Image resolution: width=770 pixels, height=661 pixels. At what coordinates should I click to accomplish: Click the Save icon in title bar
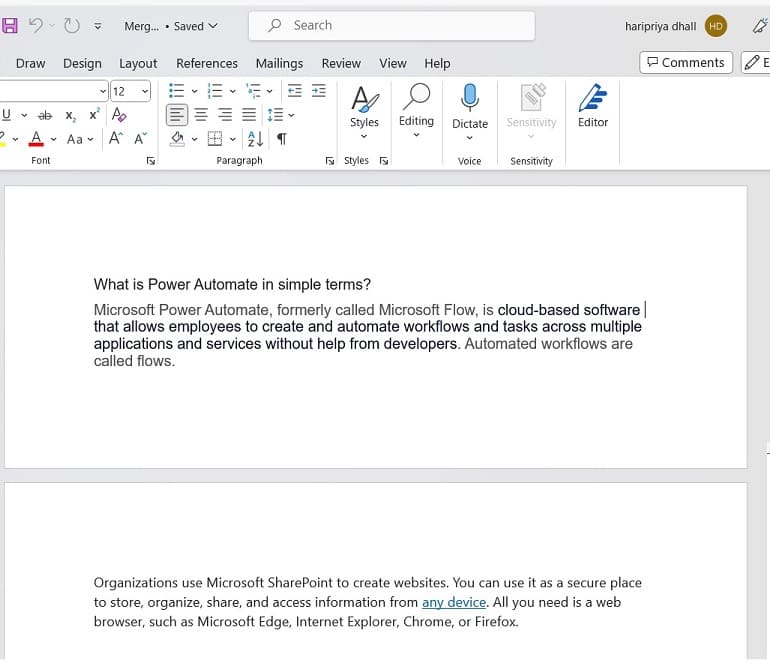9,26
